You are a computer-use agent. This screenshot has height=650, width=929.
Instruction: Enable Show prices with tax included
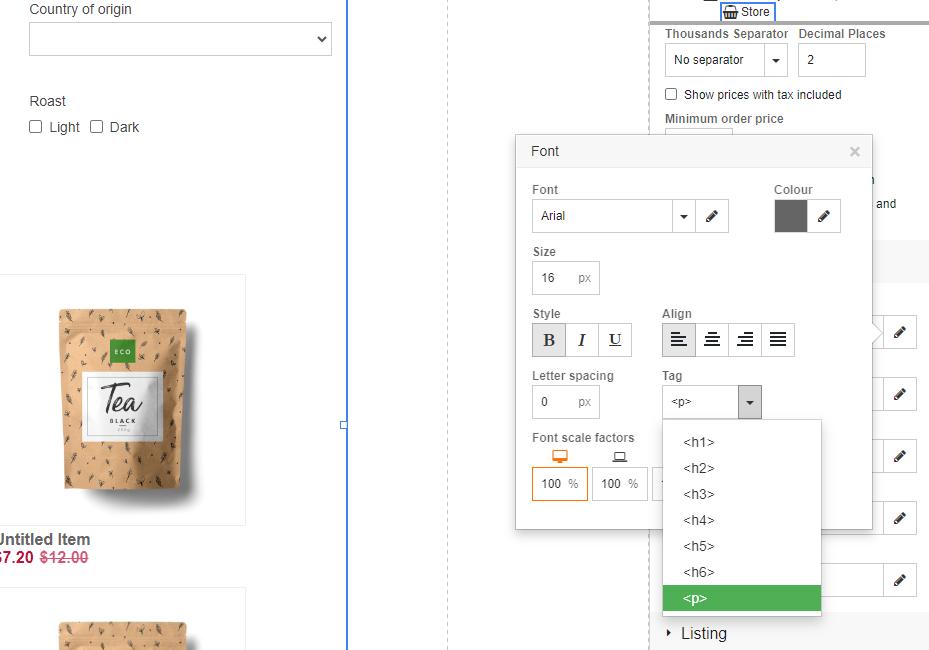coord(671,94)
